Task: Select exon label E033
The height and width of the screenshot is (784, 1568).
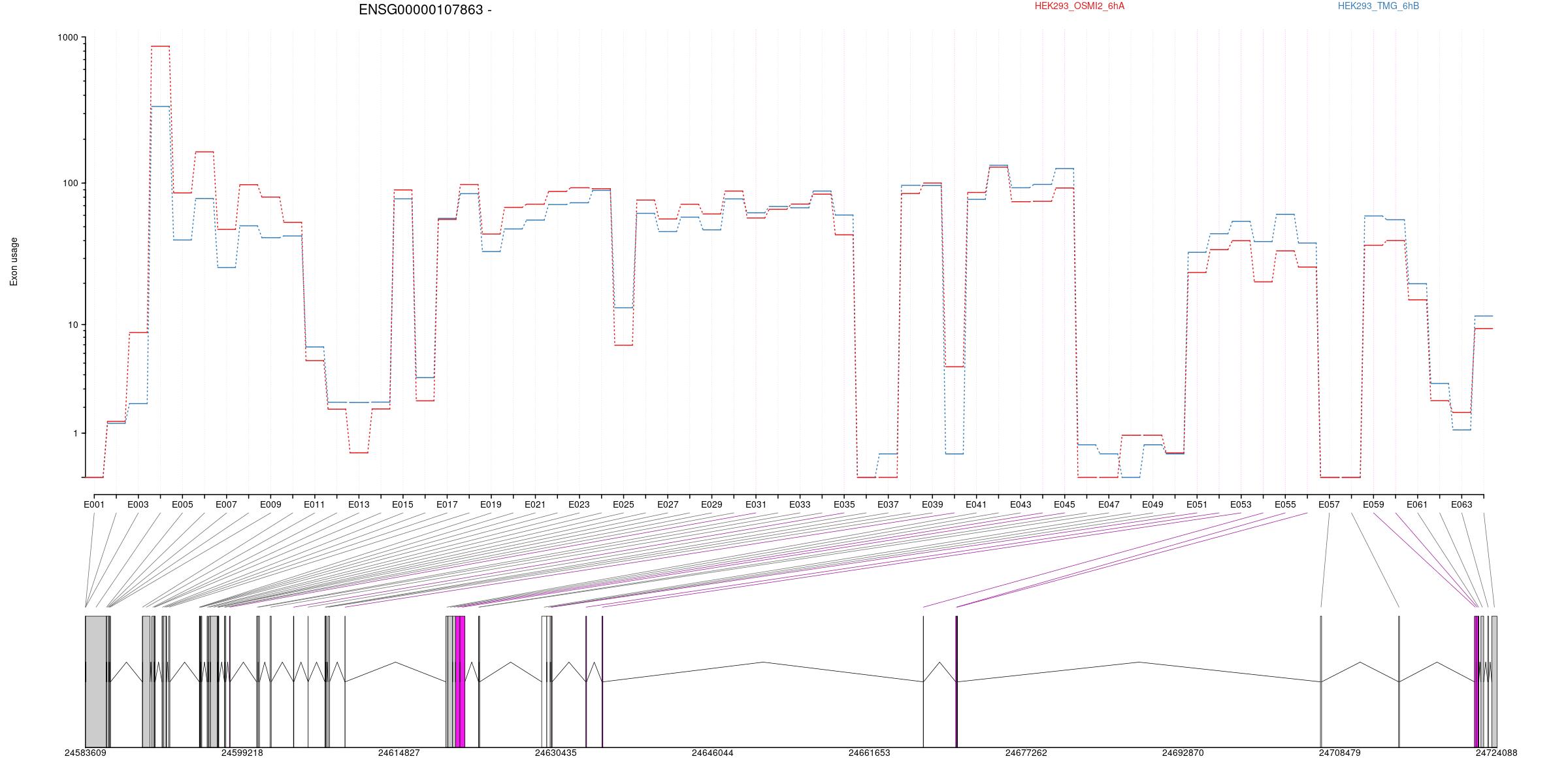Action: click(x=800, y=504)
